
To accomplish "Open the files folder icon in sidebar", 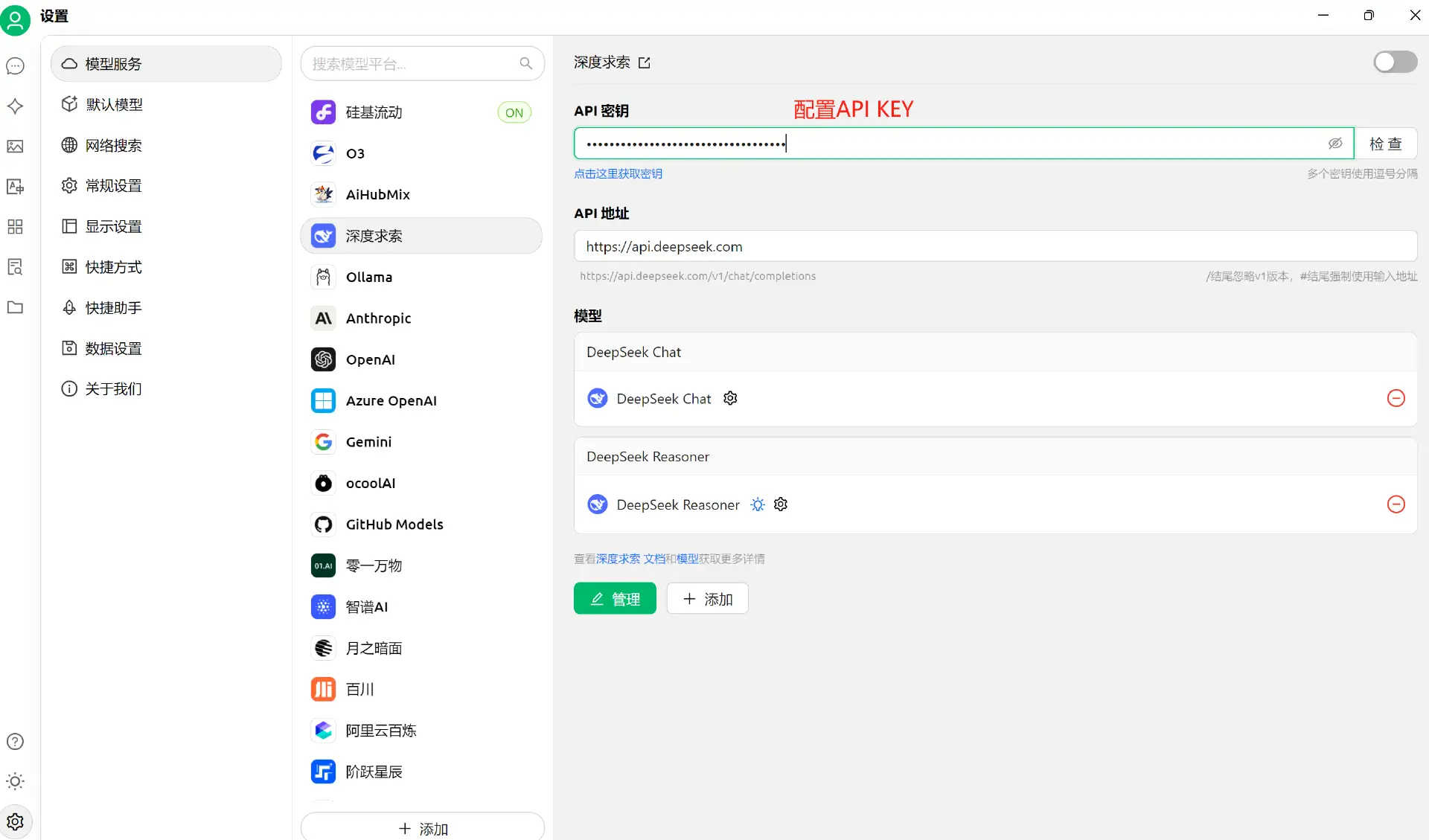I will (x=15, y=307).
